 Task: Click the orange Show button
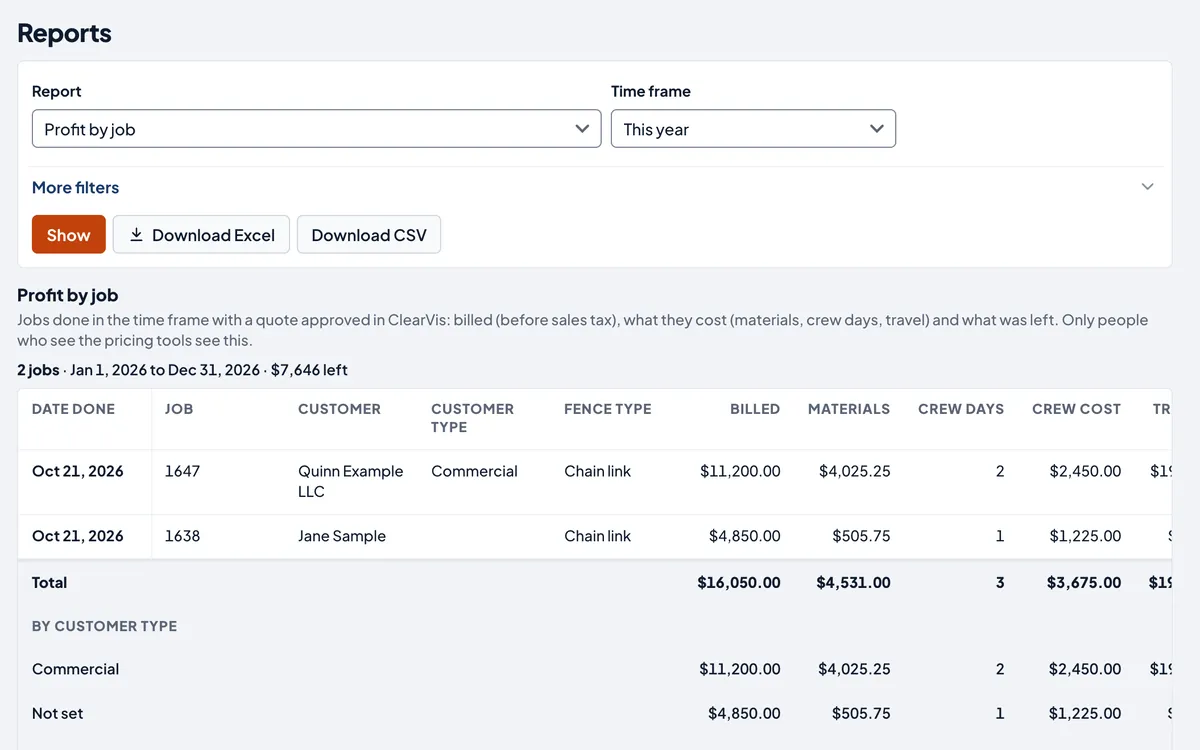[x=68, y=235]
